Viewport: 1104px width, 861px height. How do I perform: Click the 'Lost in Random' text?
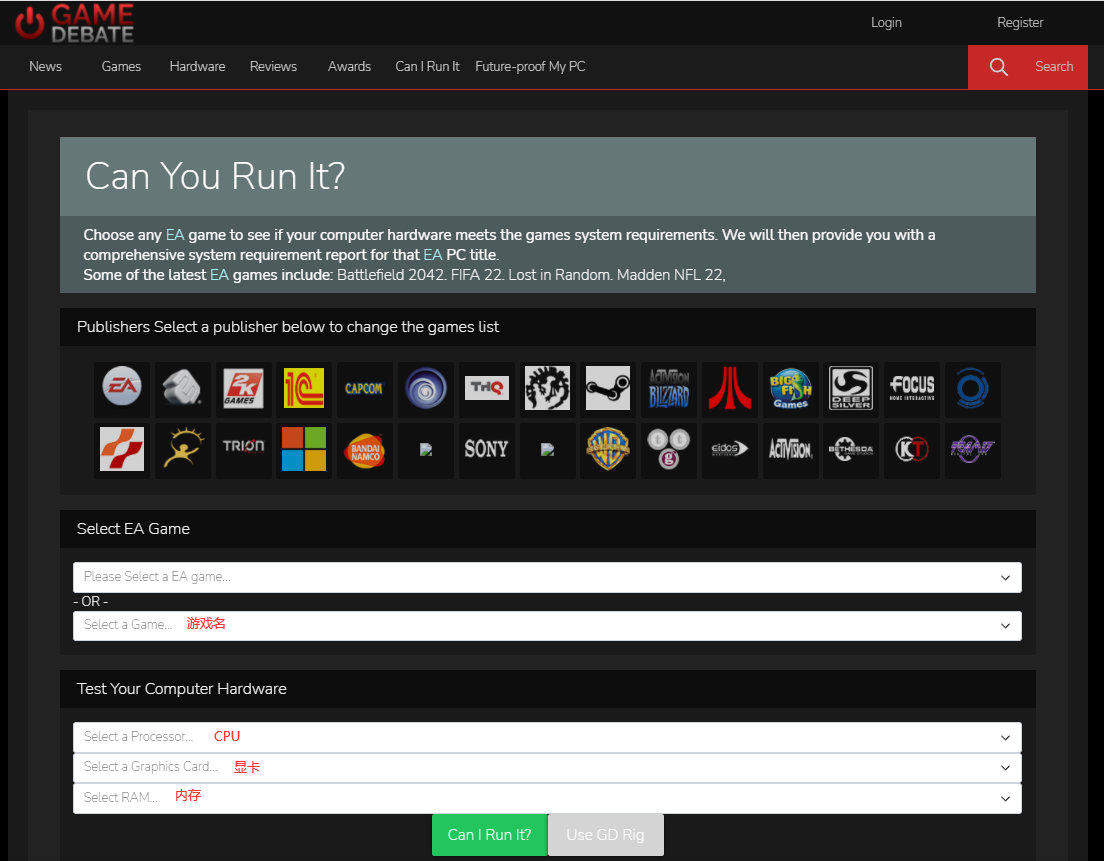point(559,275)
